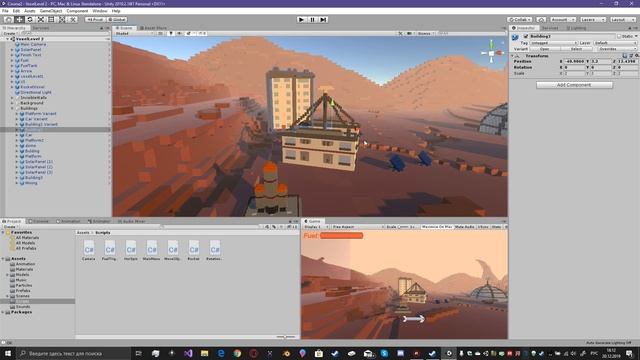Image resolution: width=640 pixels, height=360 pixels.
Task: Select the Sounds folder in Project
Action: 23,307
